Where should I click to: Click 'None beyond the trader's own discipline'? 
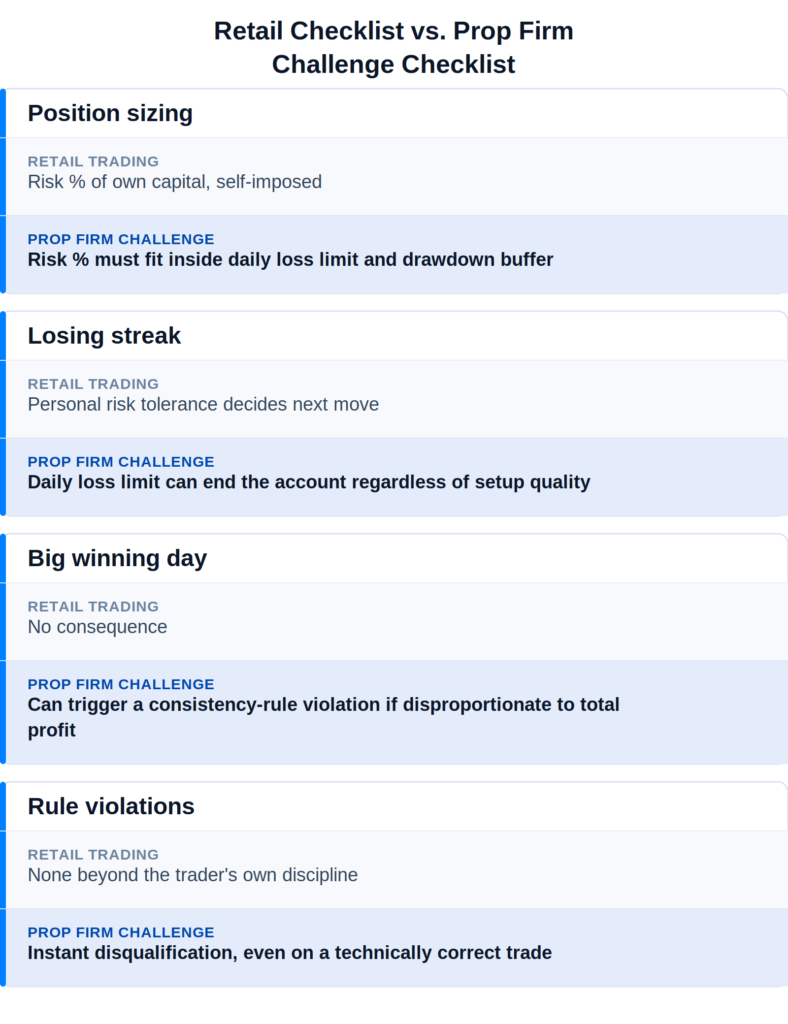(193, 875)
